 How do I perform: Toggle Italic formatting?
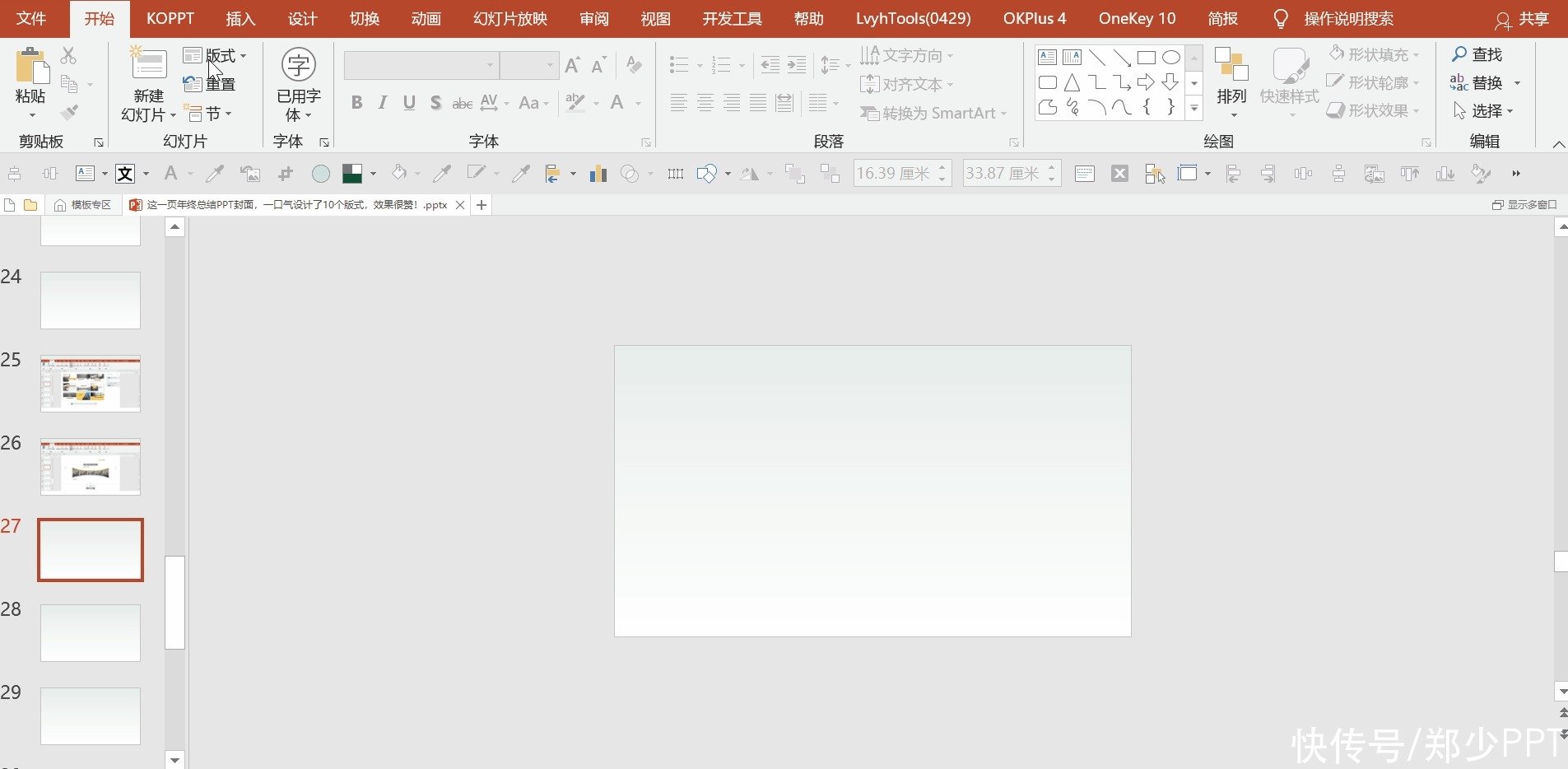click(383, 103)
